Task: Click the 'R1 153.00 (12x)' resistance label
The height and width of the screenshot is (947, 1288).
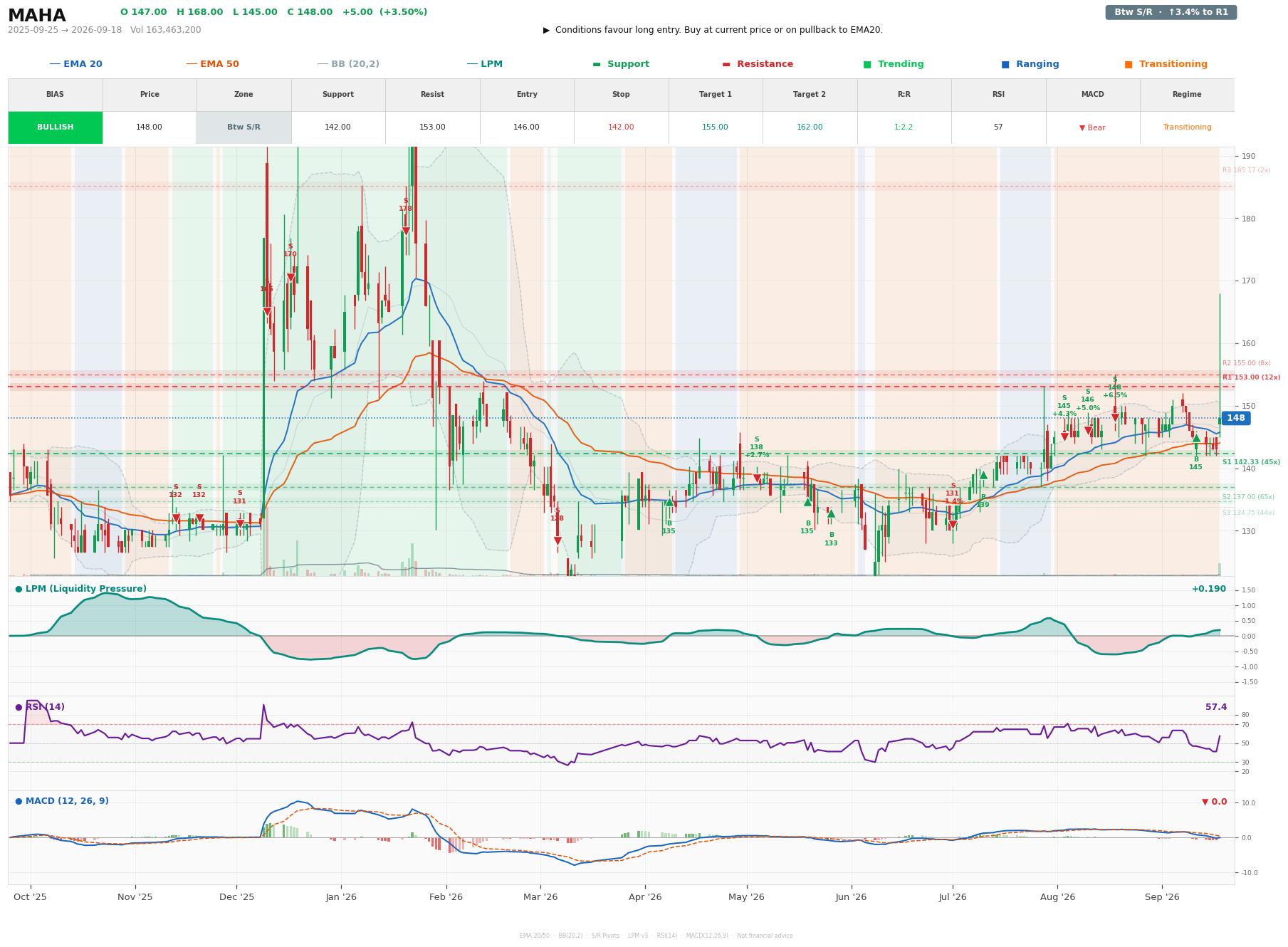Action: coord(1251,377)
